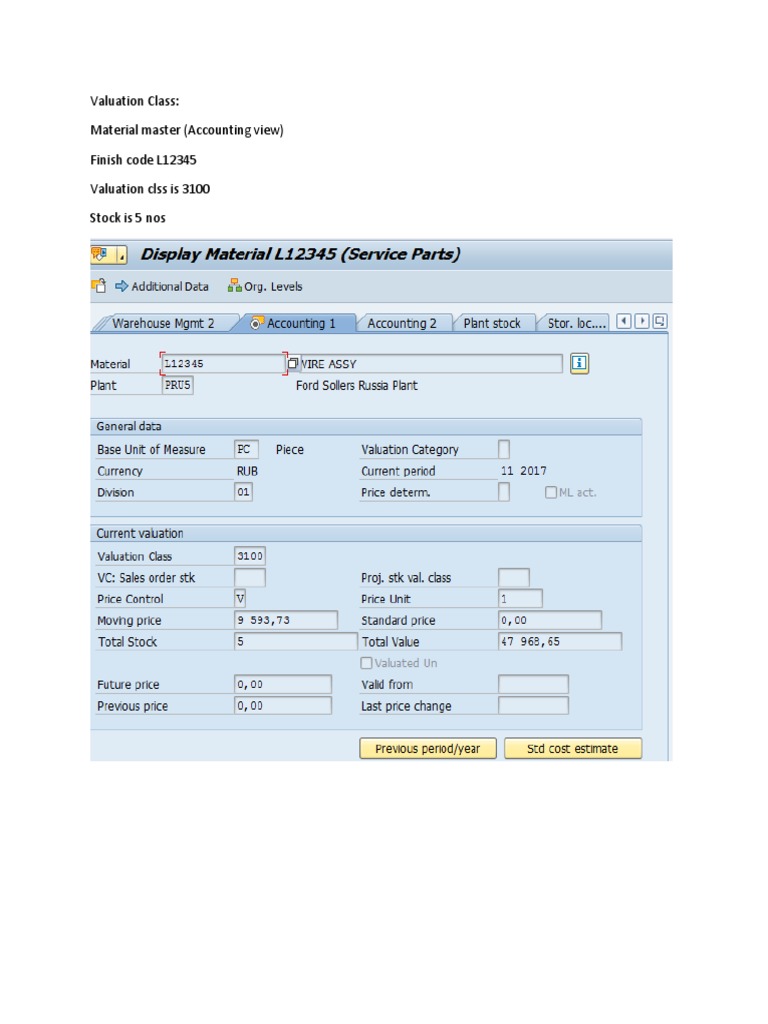Toggle the Valuated Un checkbox
The height and width of the screenshot is (1024, 768).
(366, 663)
